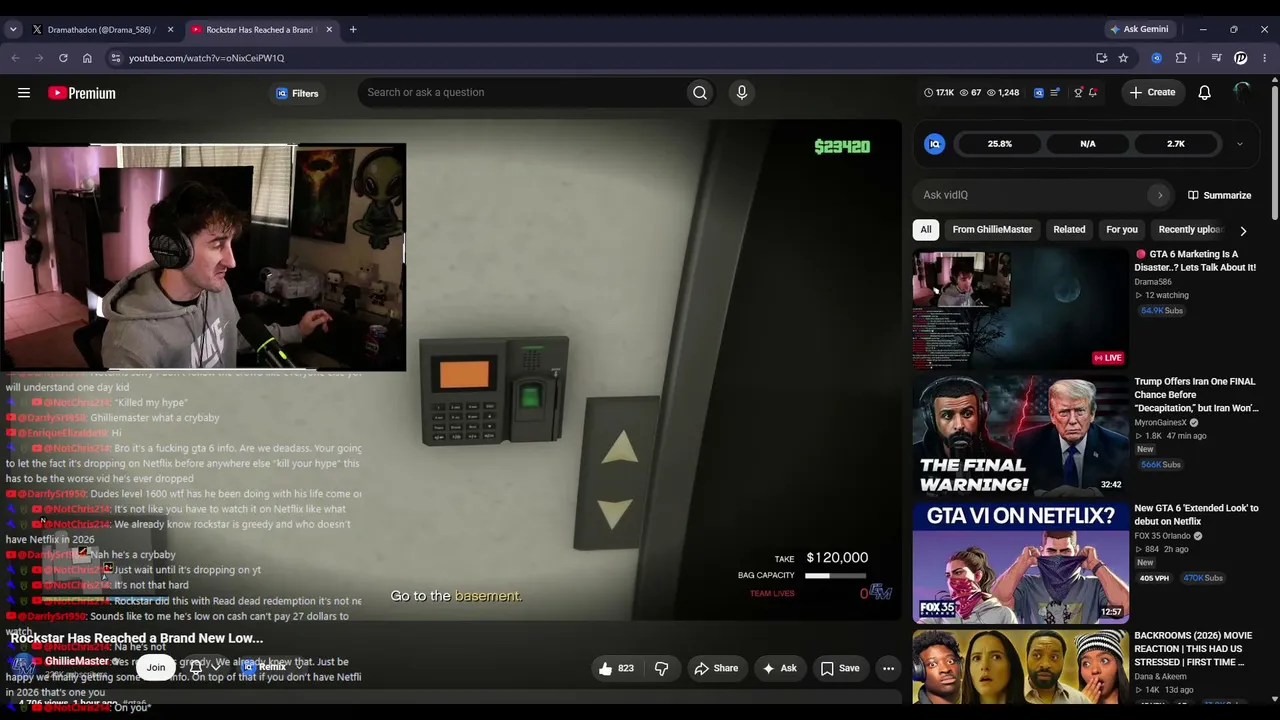The width and height of the screenshot is (1280, 720).
Task: Click the vidIQ logo in top stats bar
Action: [1039, 93]
